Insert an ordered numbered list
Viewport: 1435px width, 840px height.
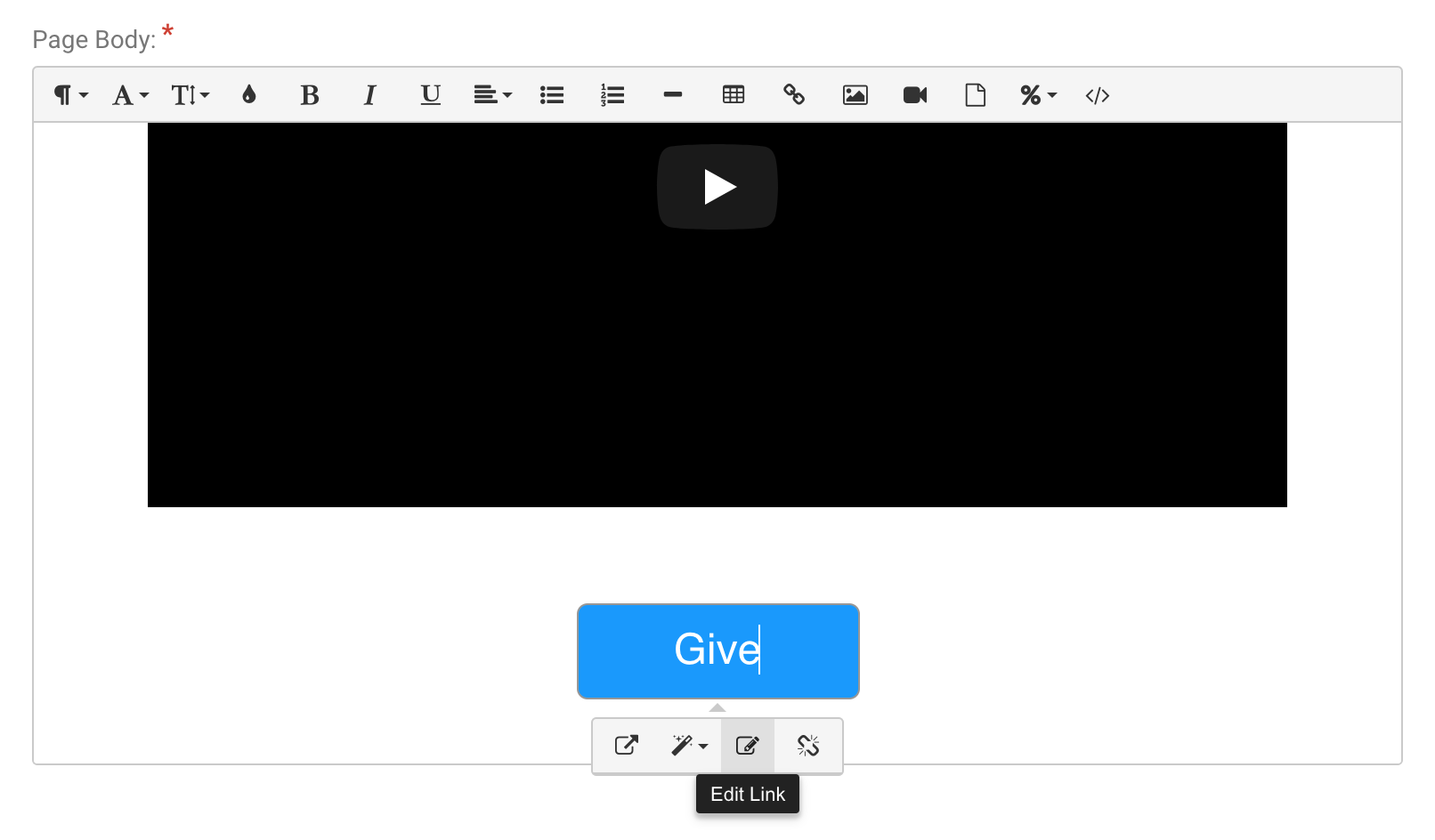612,95
